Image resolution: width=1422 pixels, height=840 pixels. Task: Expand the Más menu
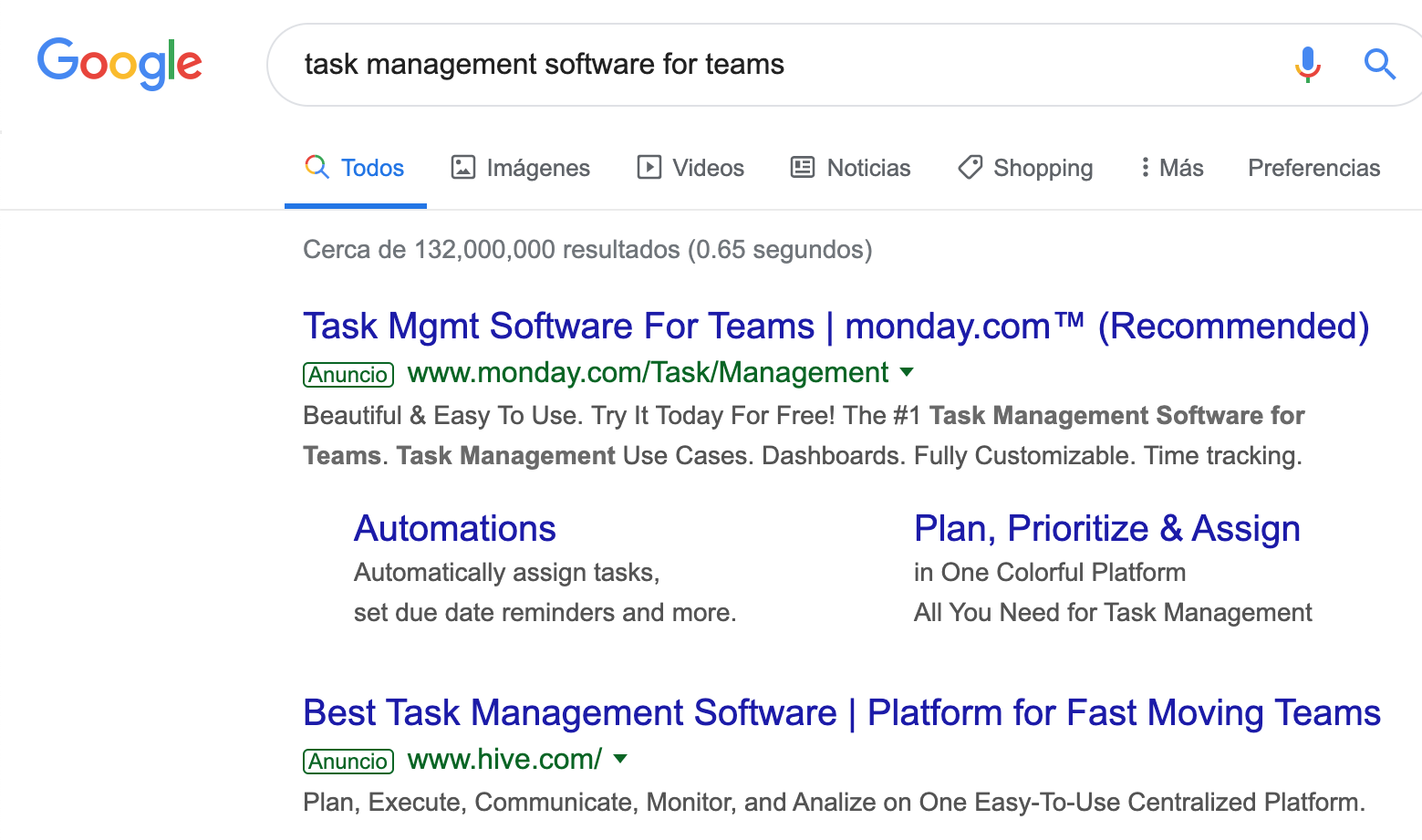pos(1171,168)
